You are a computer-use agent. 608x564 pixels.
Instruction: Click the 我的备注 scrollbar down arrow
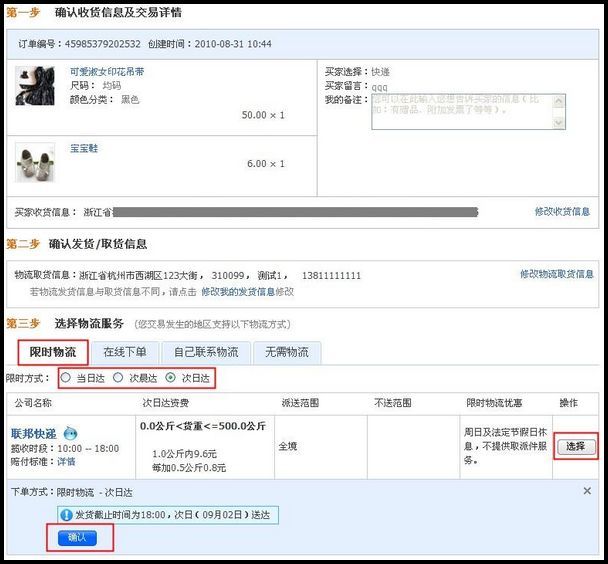point(558,123)
